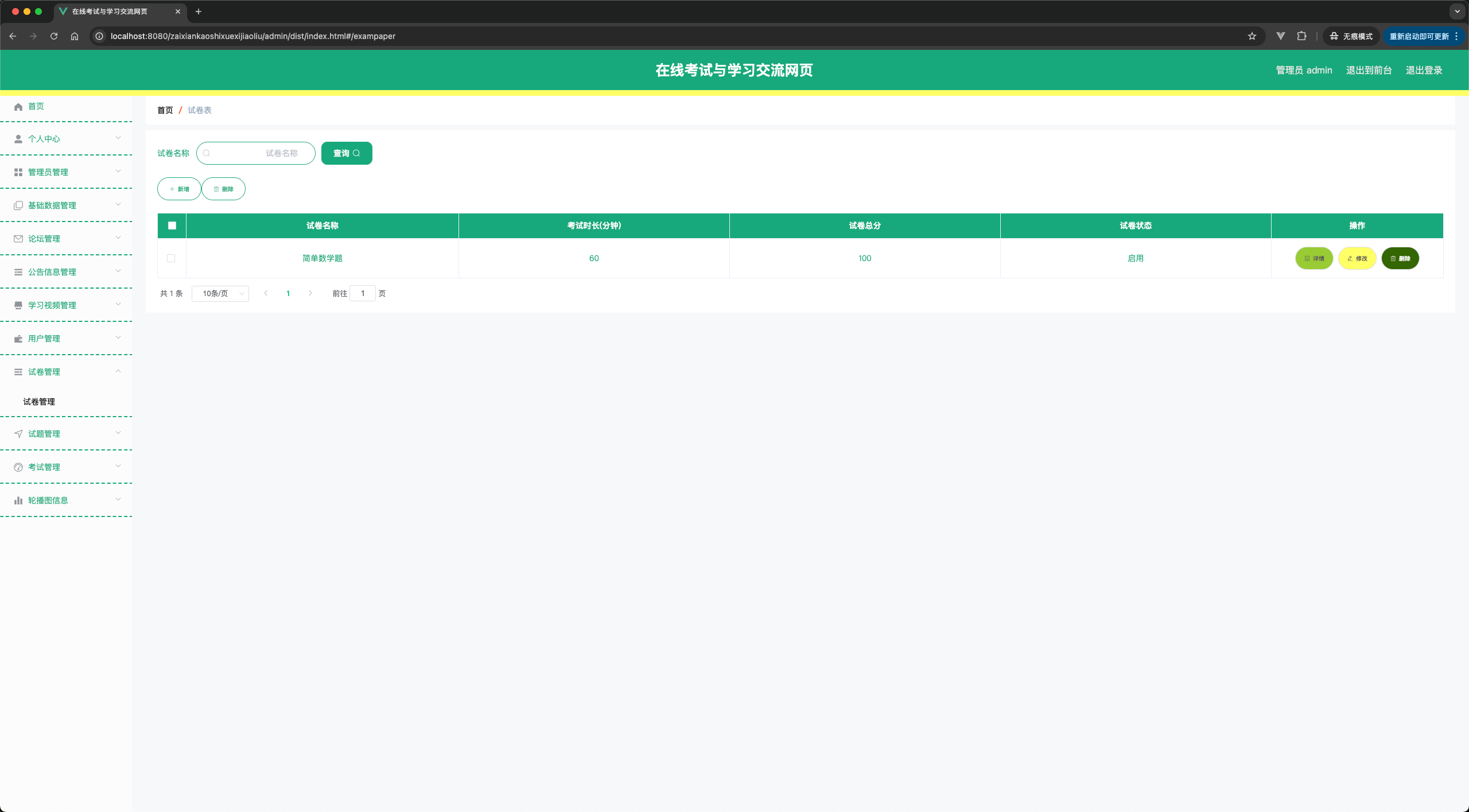The image size is (1469, 812).
Task: Open the 10条/页 page size dropdown
Action: coord(220,293)
